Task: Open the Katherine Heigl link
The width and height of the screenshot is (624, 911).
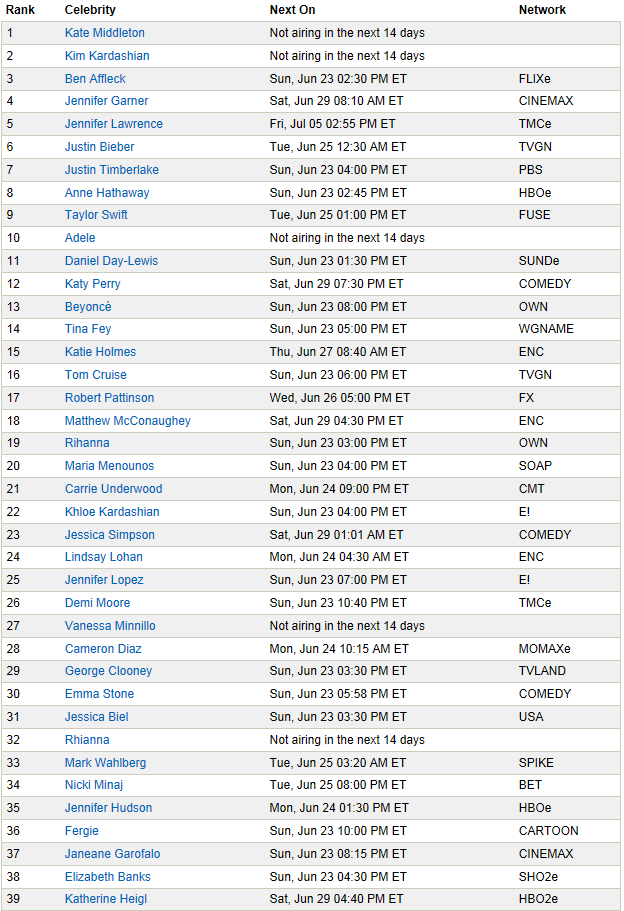Action: pyautogui.click(x=106, y=899)
